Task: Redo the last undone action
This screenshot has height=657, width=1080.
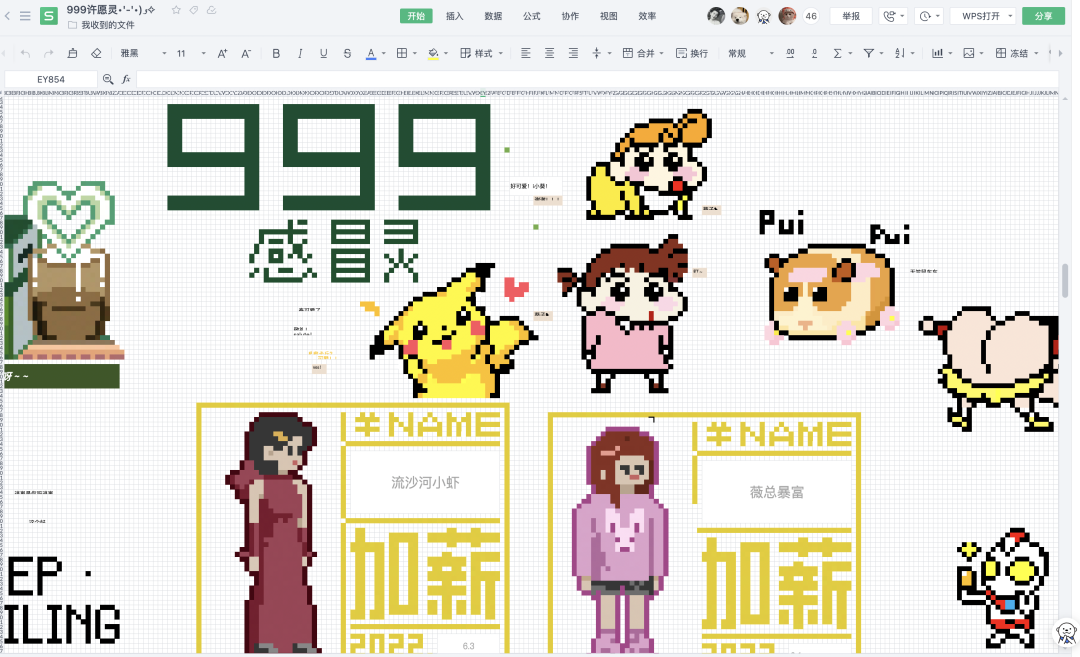Action: point(48,53)
